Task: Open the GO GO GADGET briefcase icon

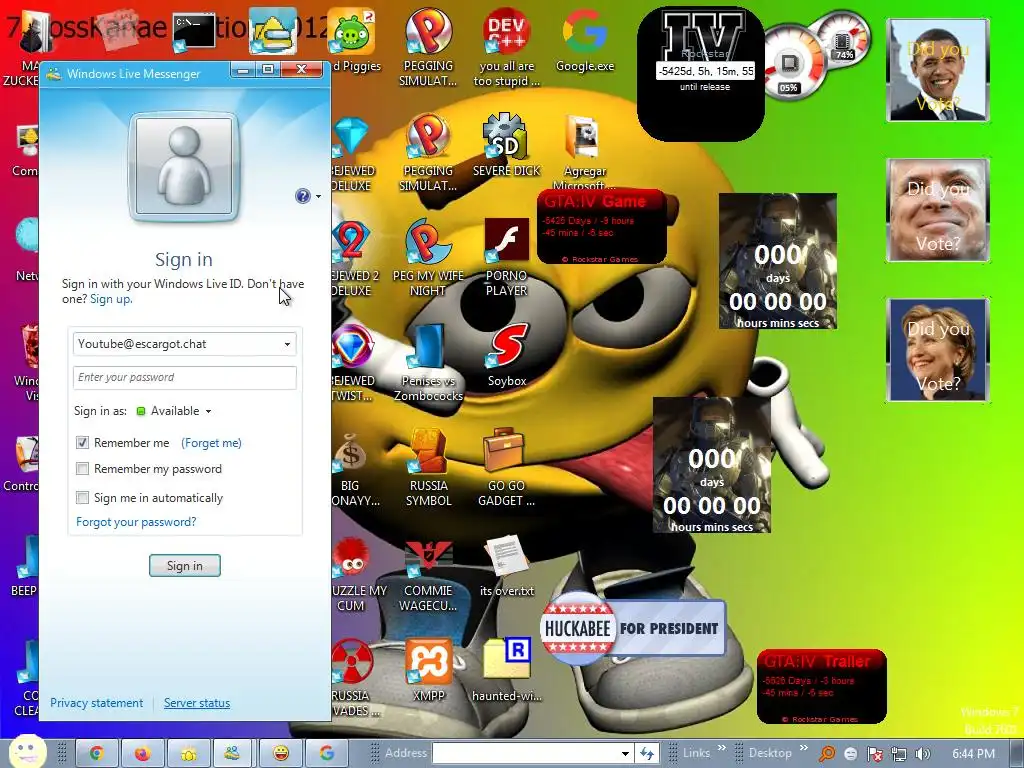Action: (507, 467)
